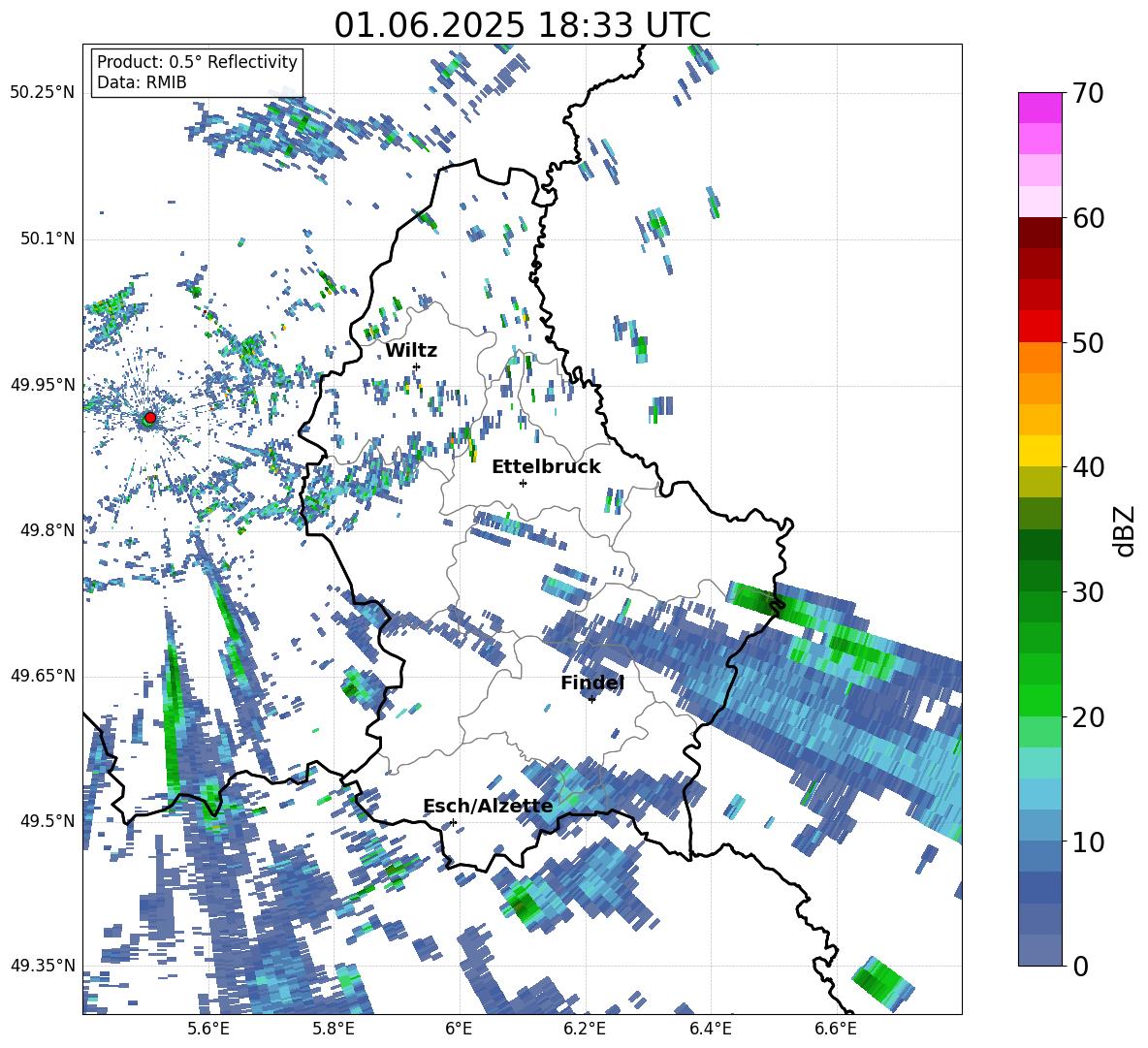
Task: Click the 70 colorbar tick label
Action: click(x=1088, y=94)
